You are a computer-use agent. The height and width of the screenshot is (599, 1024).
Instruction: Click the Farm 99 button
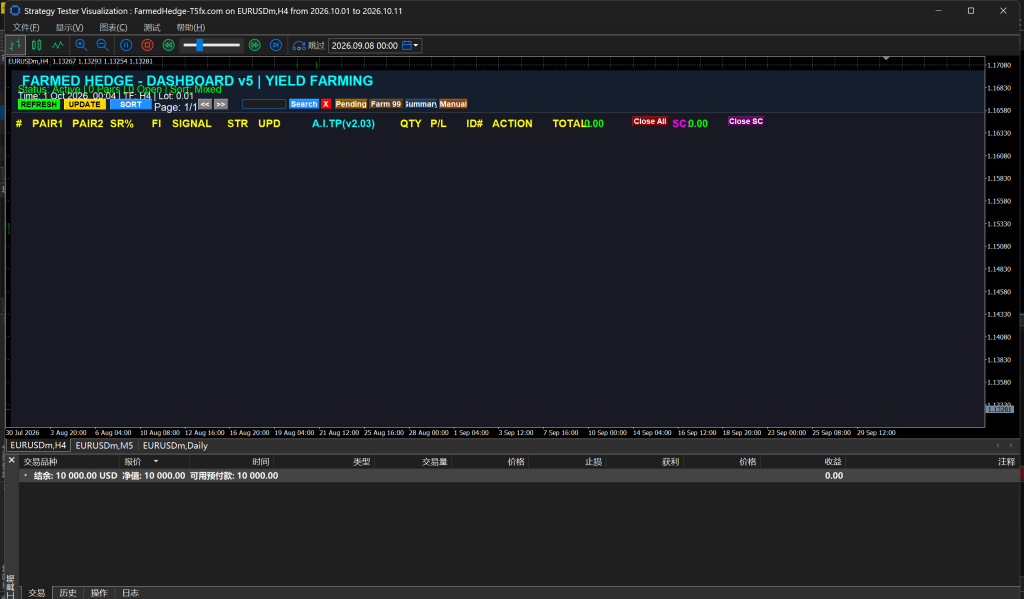[x=386, y=104]
